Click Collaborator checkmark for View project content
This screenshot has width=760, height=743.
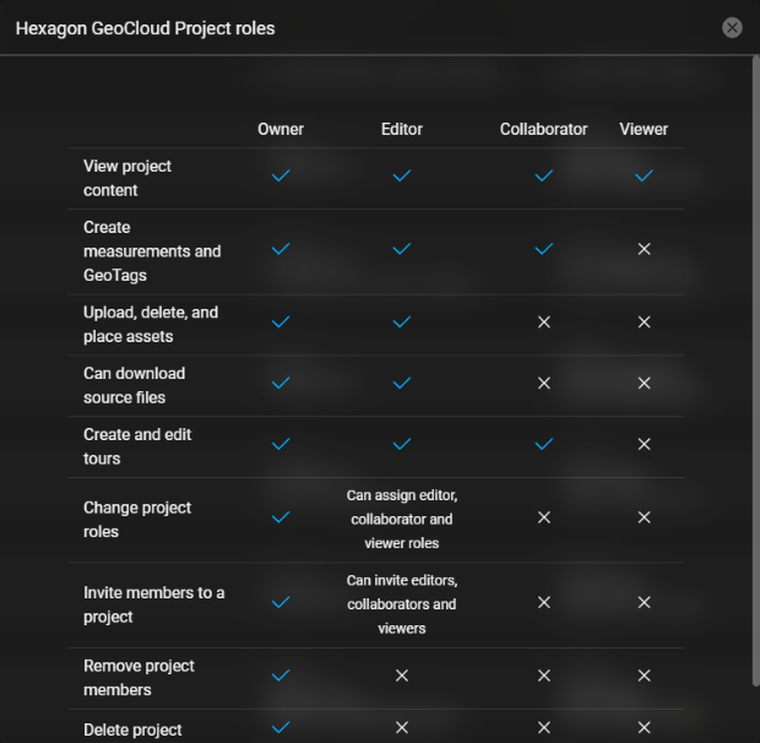(x=544, y=175)
